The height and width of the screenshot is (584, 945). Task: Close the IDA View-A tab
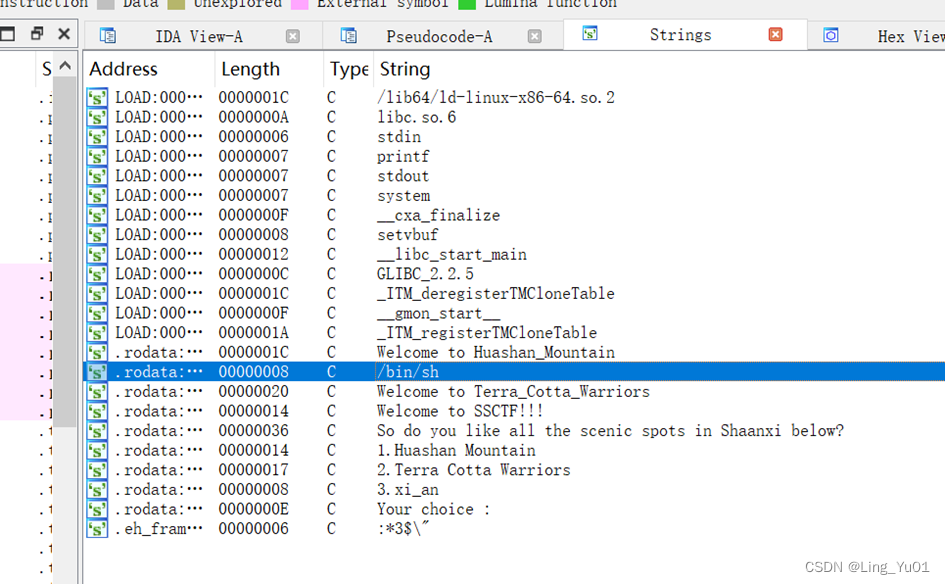tap(293, 36)
